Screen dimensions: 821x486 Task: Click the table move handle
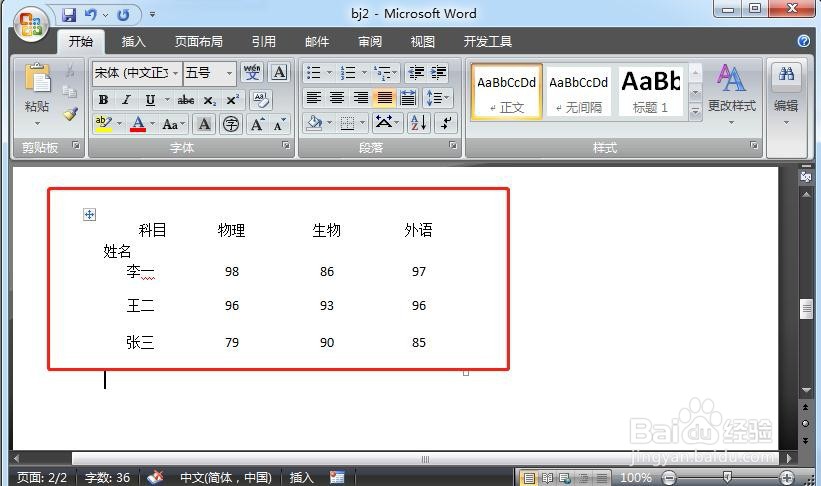[90, 214]
